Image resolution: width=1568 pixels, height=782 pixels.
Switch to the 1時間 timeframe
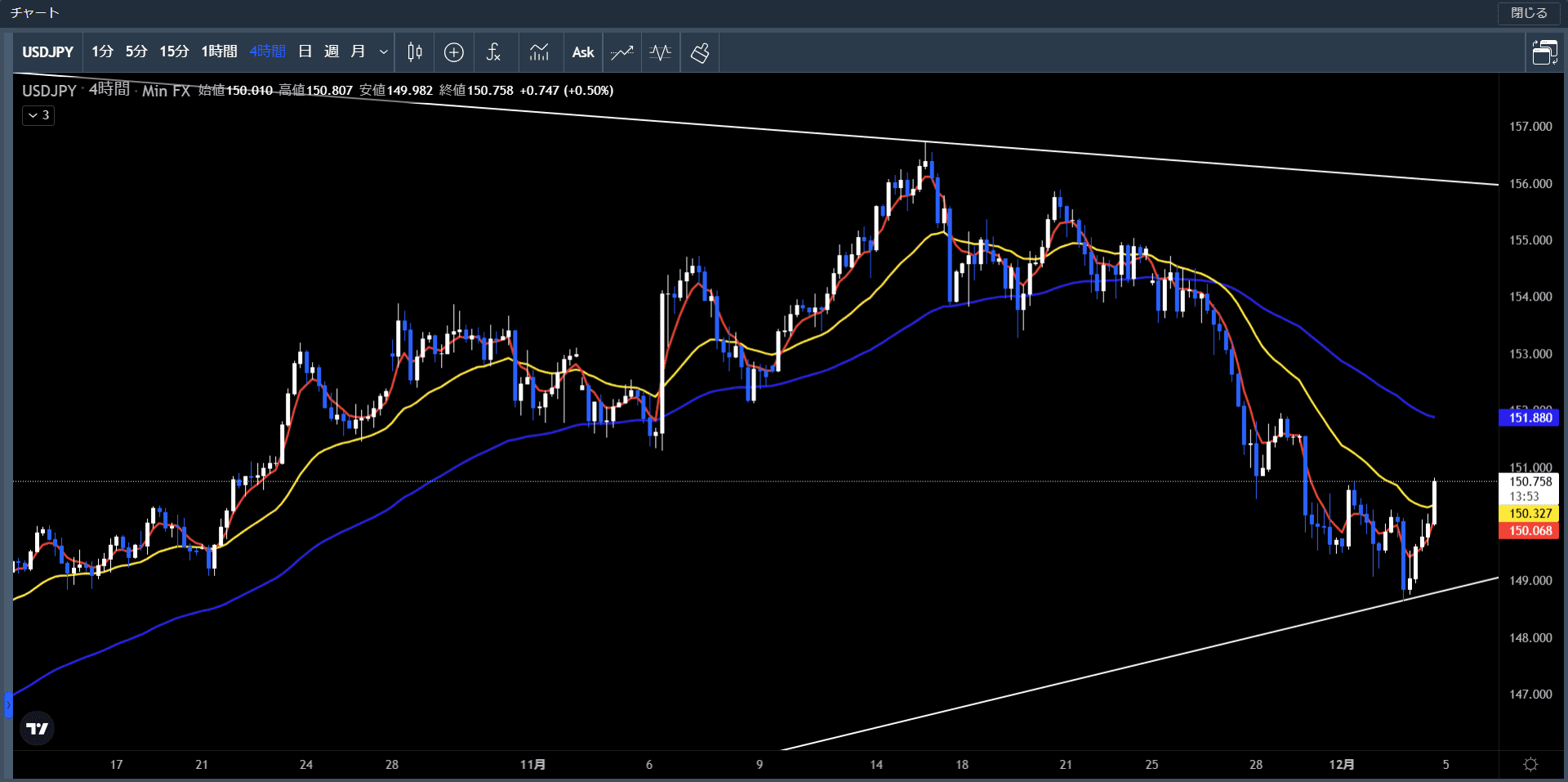(219, 51)
